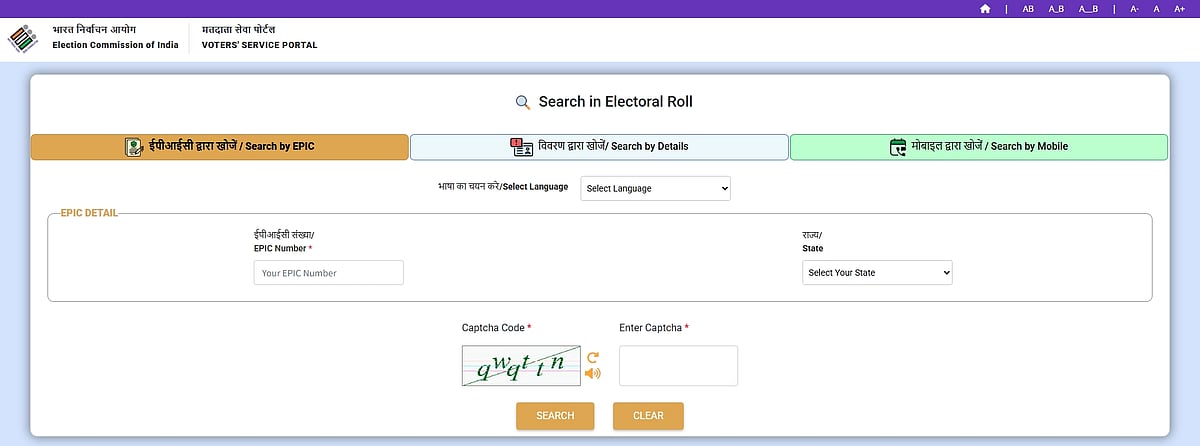Go to the Home page icon
This screenshot has height=446, width=1200.
coord(985,9)
